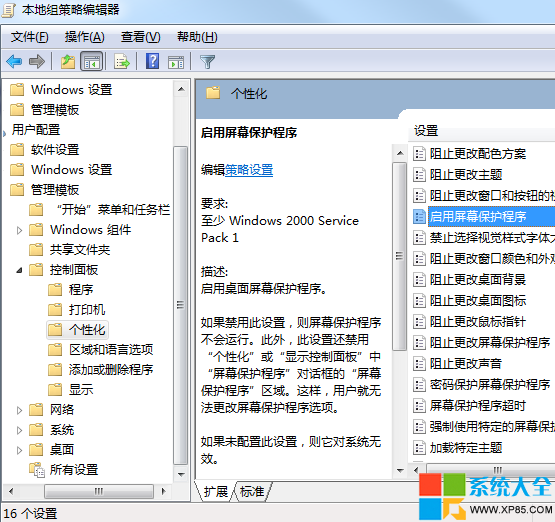
Task: Click tree horizontal scroll right arrow
Action: point(163,491)
